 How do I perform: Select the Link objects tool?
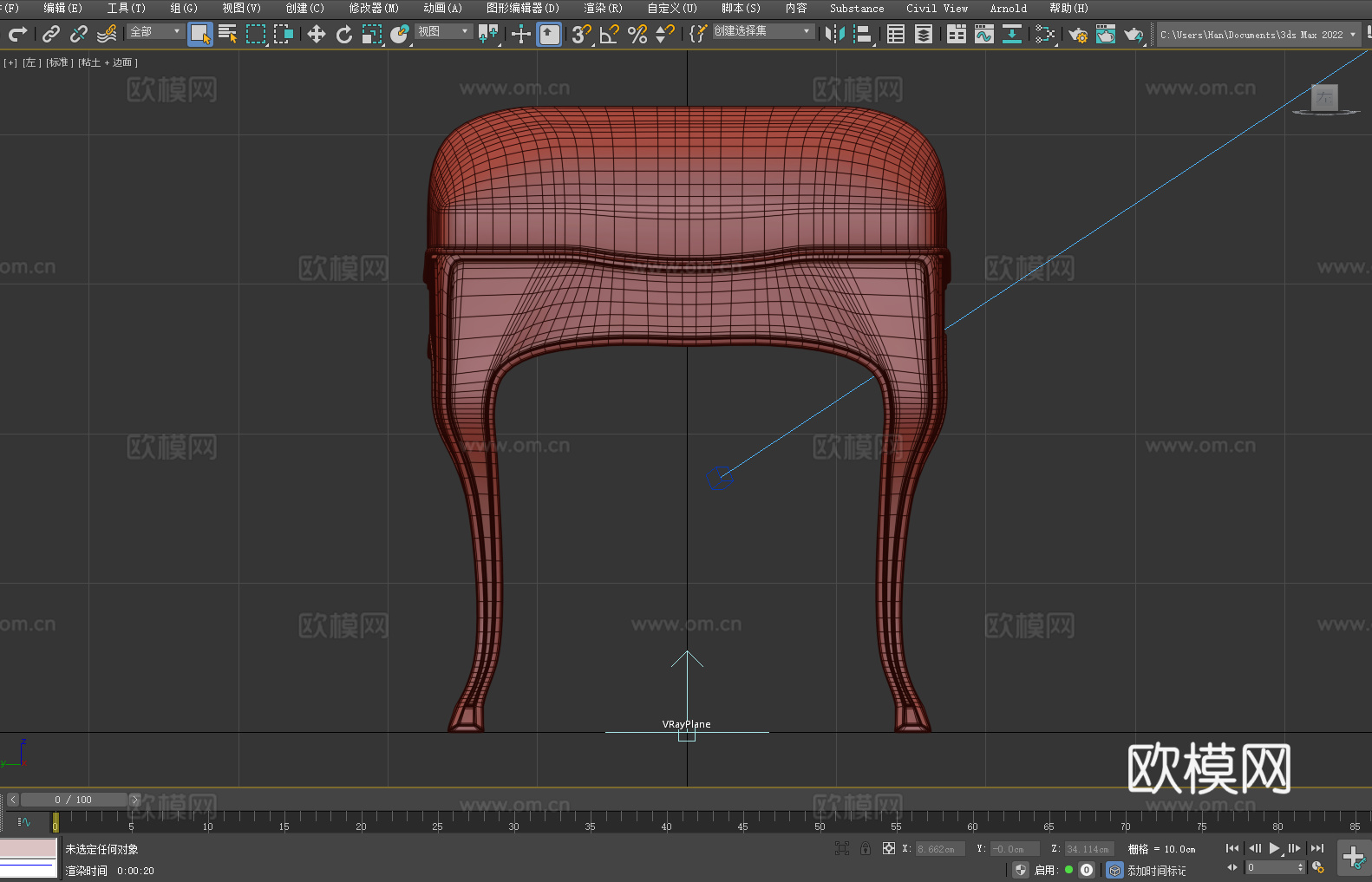pos(51,34)
